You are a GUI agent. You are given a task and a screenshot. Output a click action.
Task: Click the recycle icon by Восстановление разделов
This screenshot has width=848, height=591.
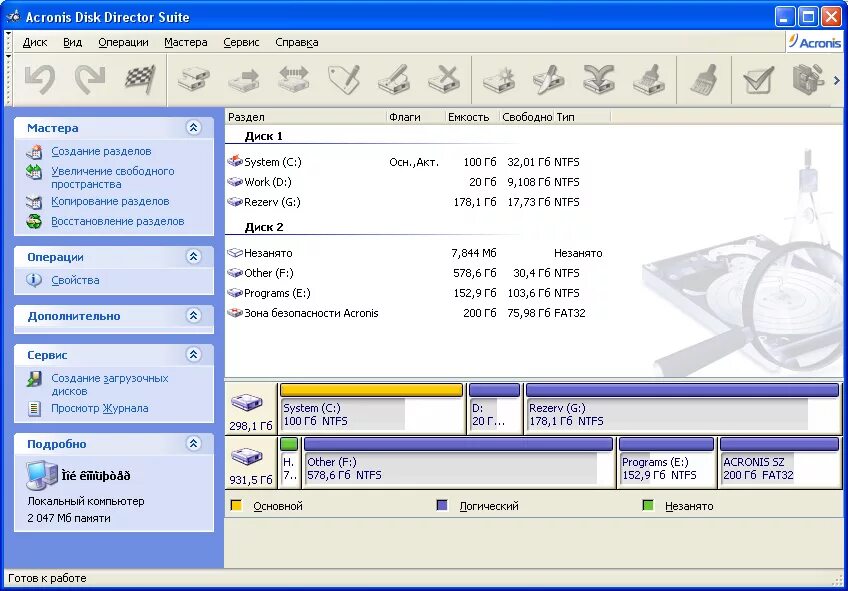pos(34,221)
